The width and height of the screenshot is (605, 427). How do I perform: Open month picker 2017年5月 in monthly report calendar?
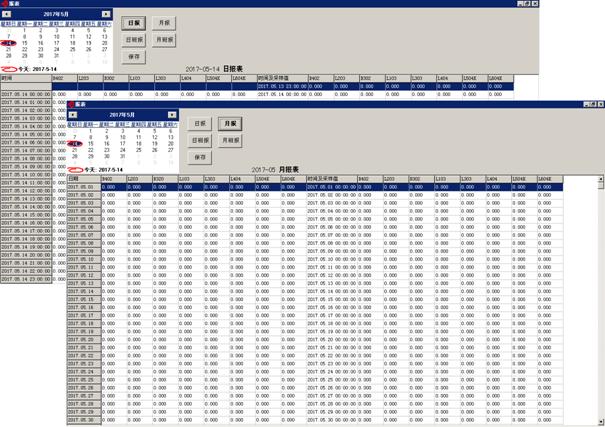122,115
